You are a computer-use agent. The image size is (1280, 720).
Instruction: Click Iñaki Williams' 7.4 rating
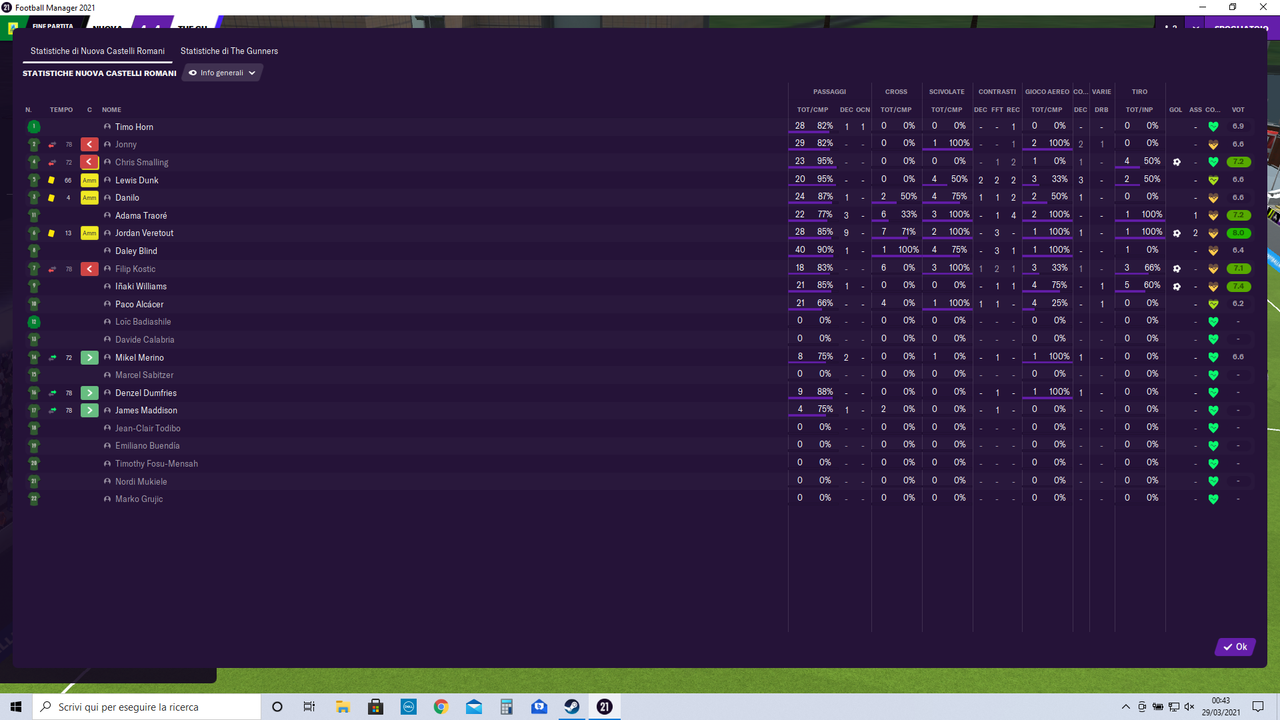[x=1238, y=286]
